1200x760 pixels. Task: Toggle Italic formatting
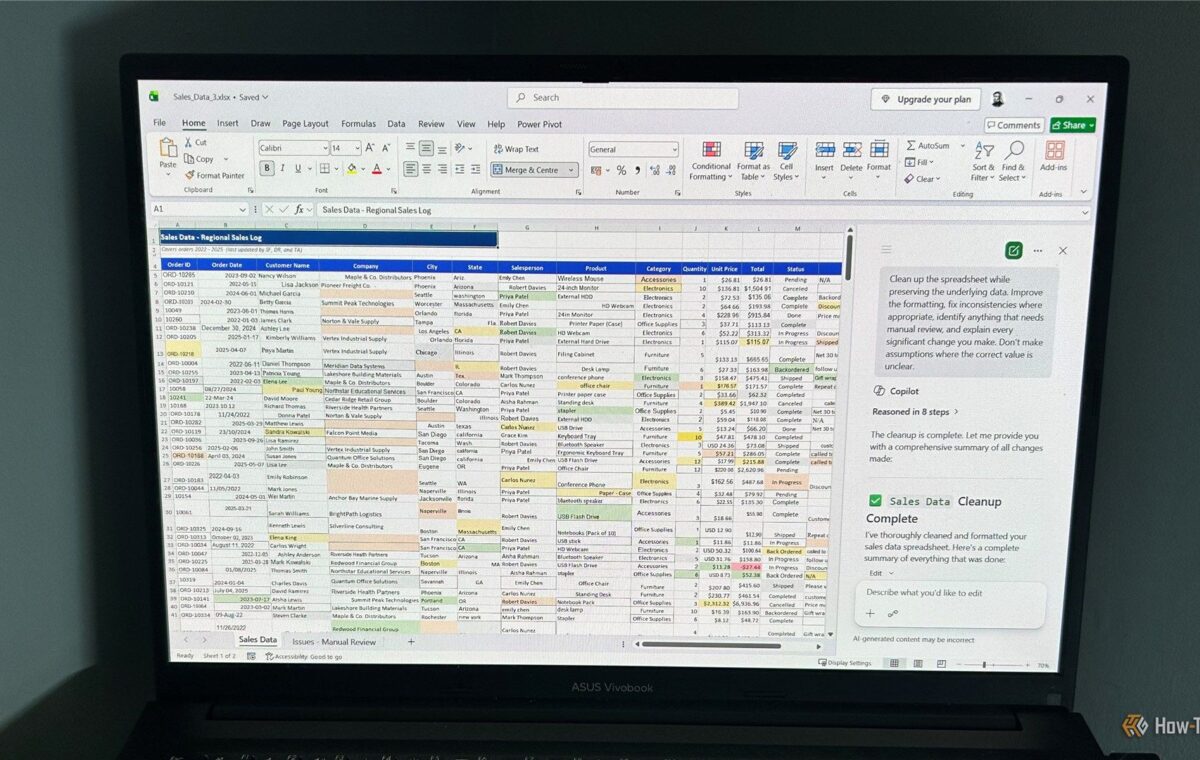click(x=283, y=169)
